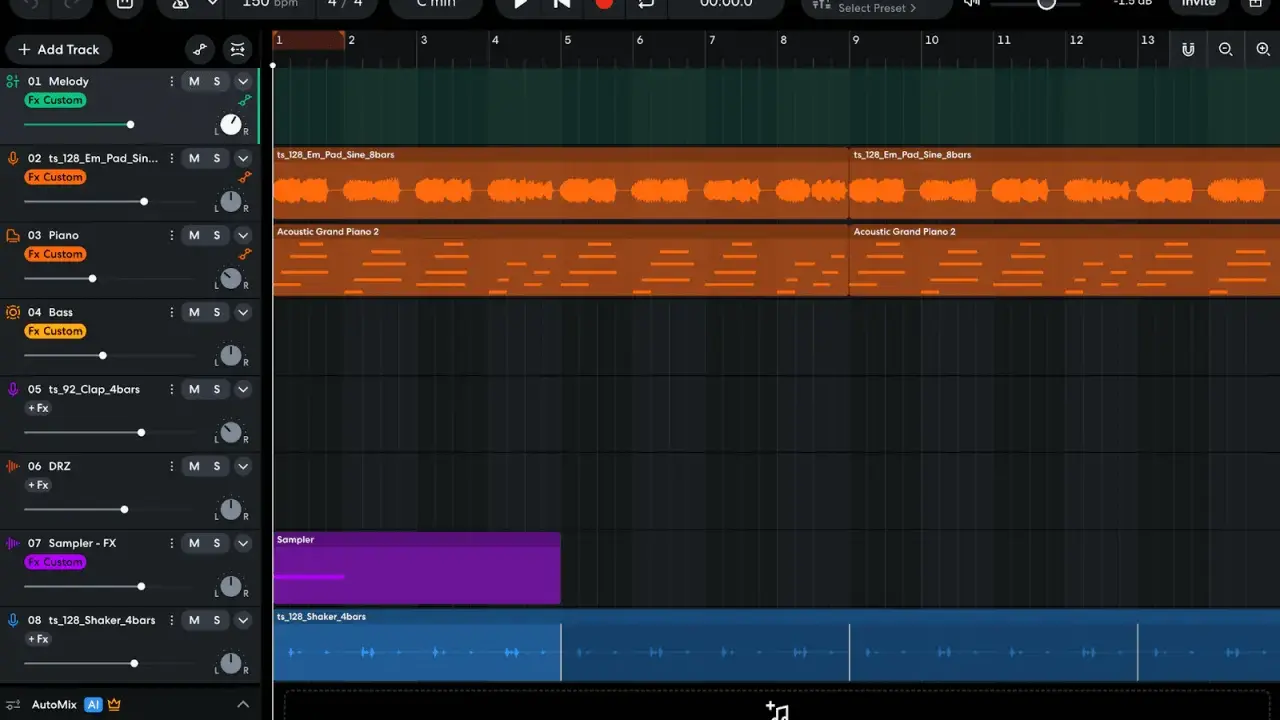Solo the ts_128_Shaker_4bars track
The width and height of the screenshot is (1280, 720).
(x=216, y=620)
